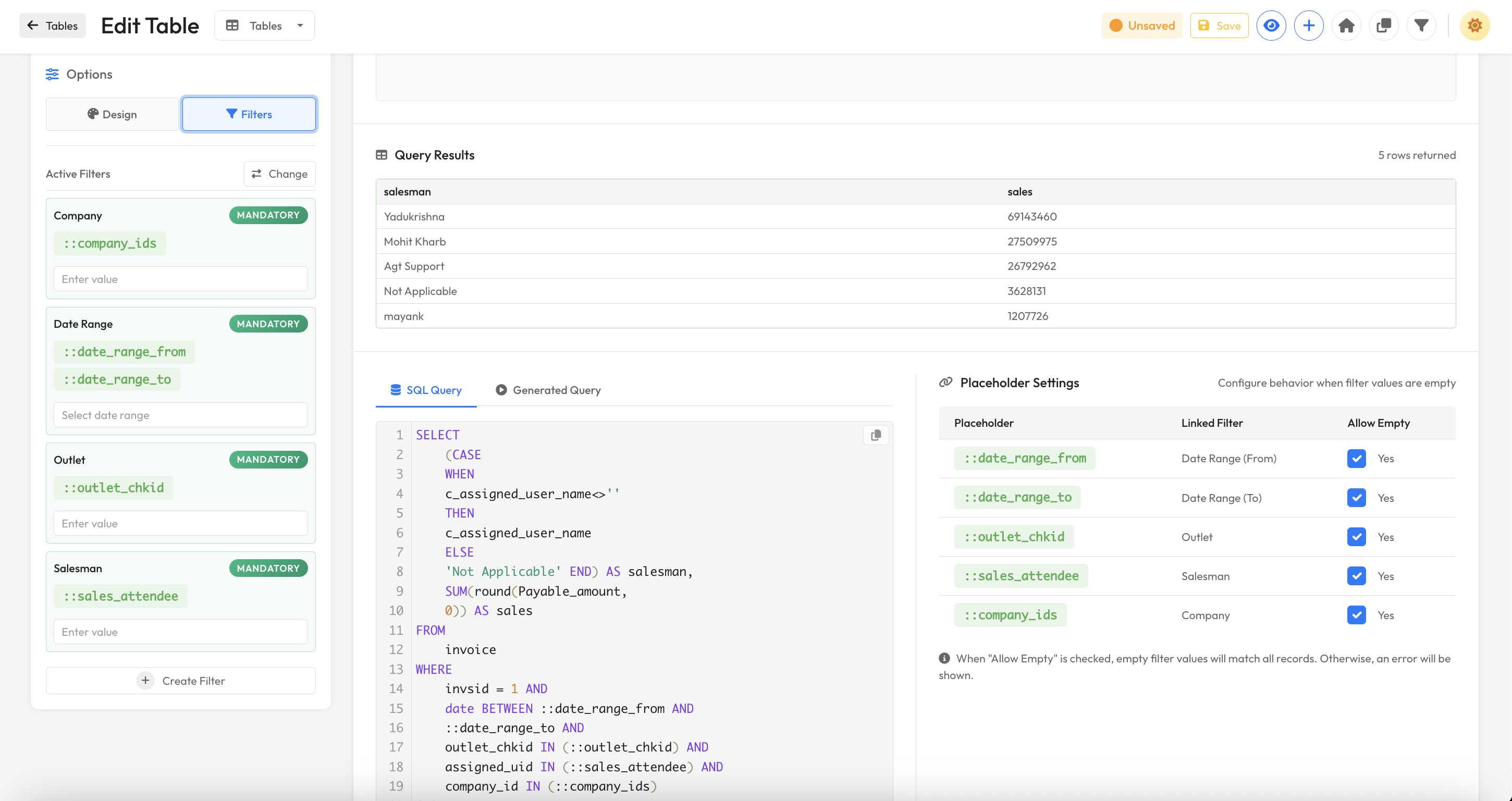1512x801 pixels.
Task: Uncheck Allow Empty for ::date_range_from
Action: 1356,458
